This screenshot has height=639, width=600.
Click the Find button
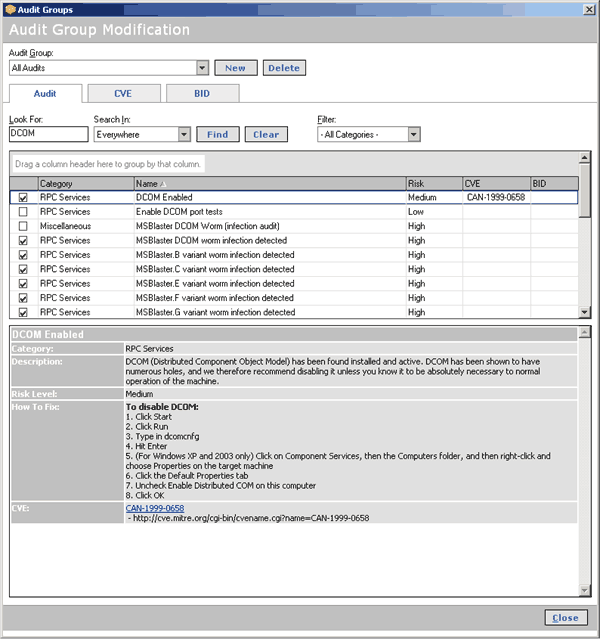coord(217,134)
